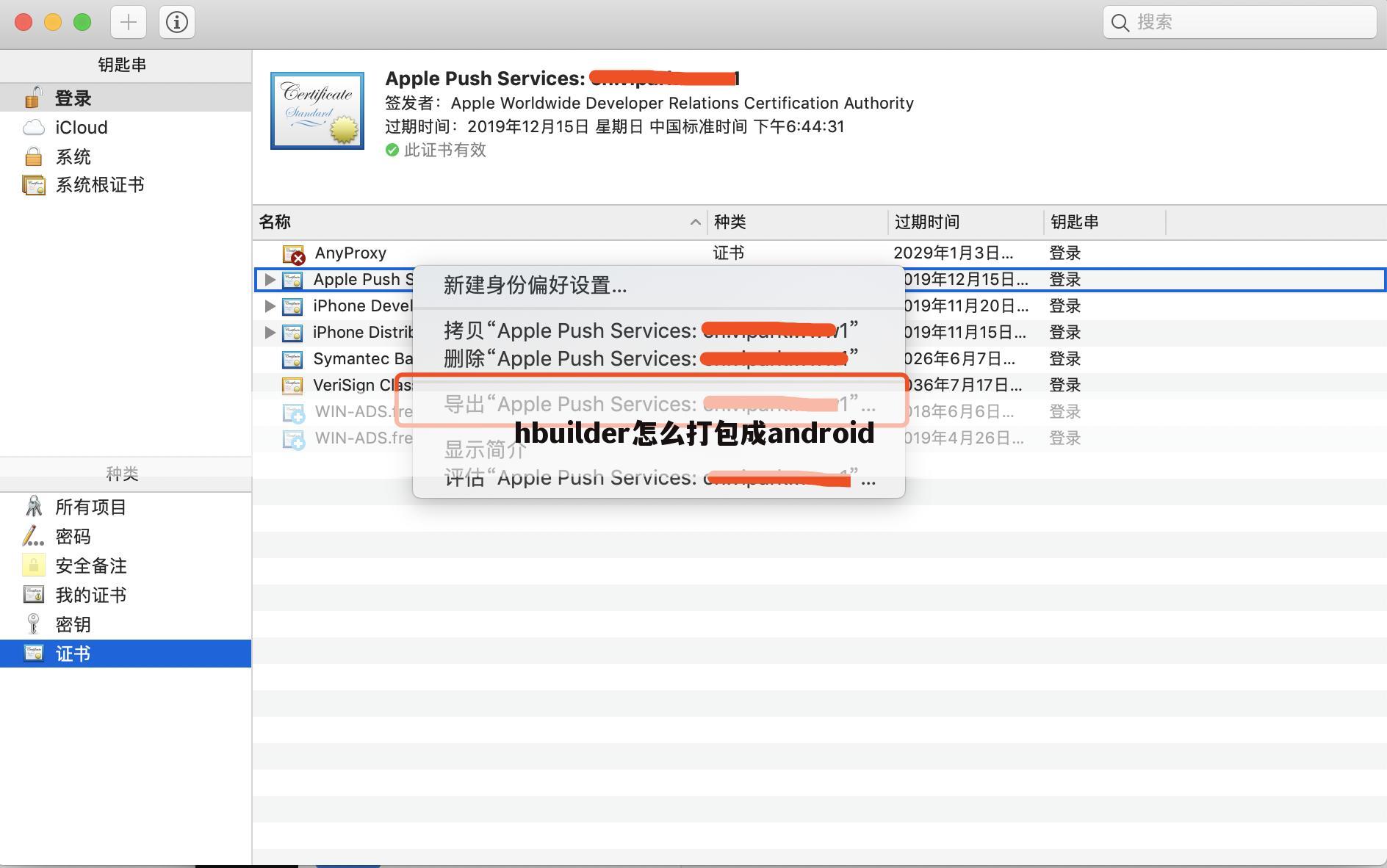This screenshot has width=1387, height=868.
Task: Choose 拷贝 Apple Push Services menu item
Action: 658,330
